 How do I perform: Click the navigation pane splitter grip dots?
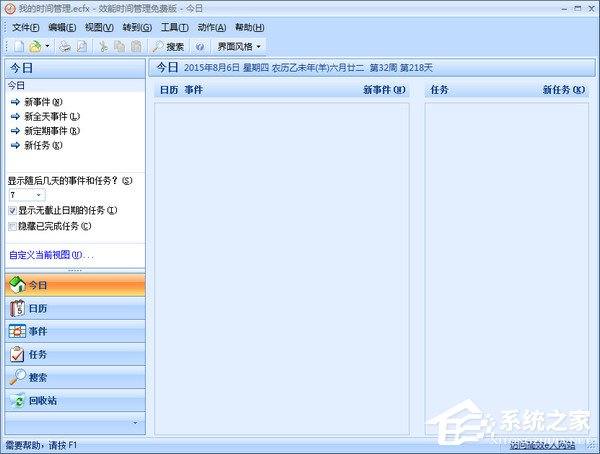[x=75, y=271]
